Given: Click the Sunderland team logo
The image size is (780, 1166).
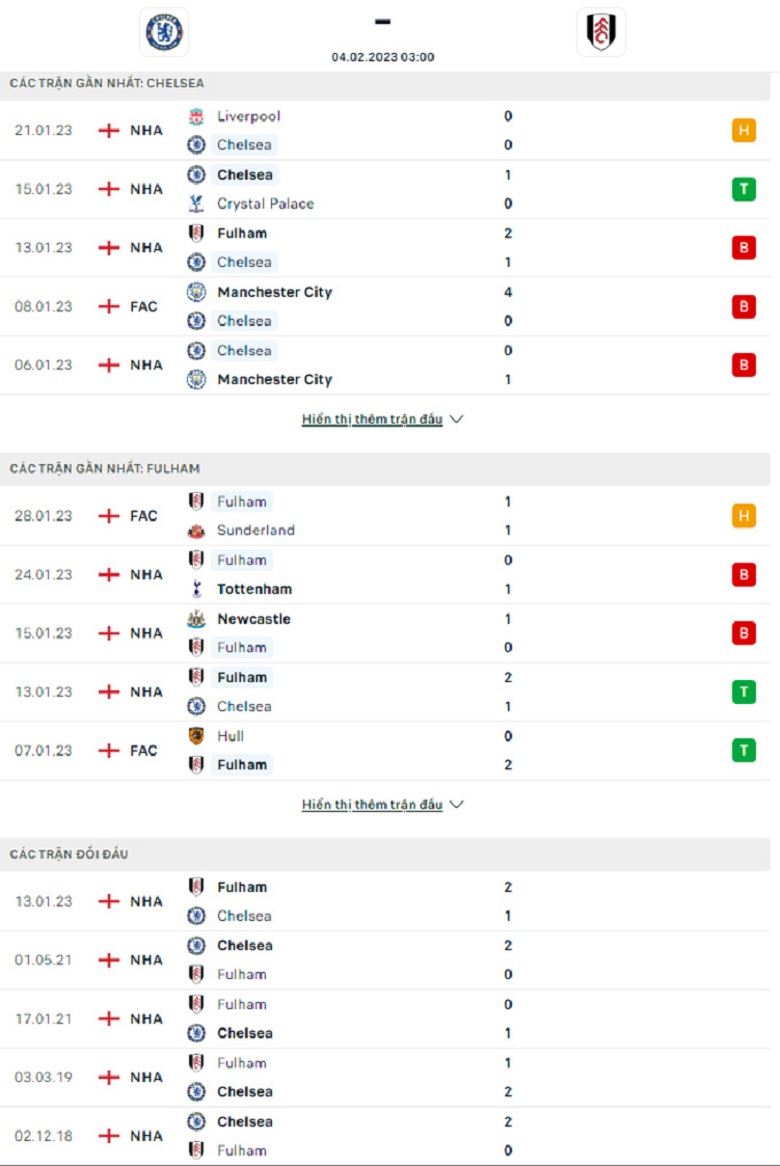Looking at the screenshot, I should coord(196,531).
